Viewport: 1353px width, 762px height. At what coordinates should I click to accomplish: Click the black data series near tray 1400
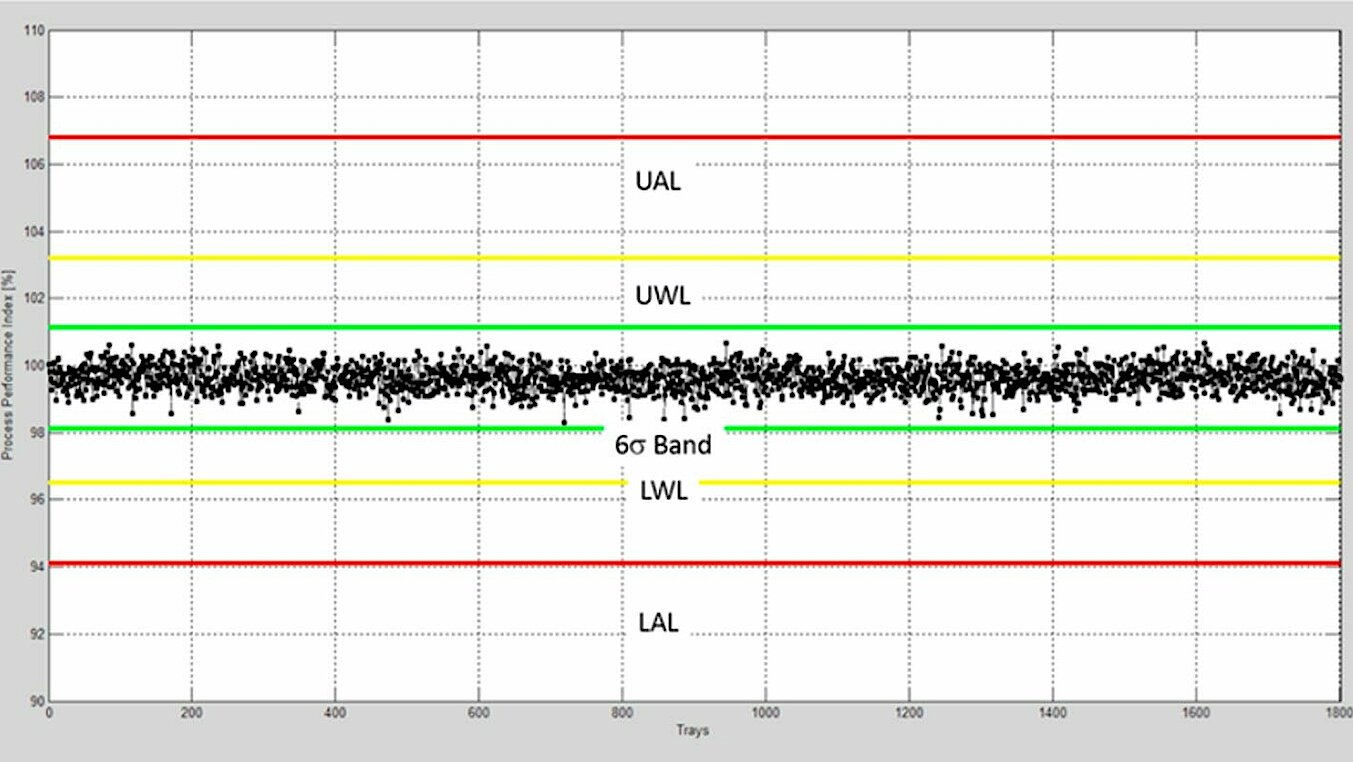(1053, 380)
